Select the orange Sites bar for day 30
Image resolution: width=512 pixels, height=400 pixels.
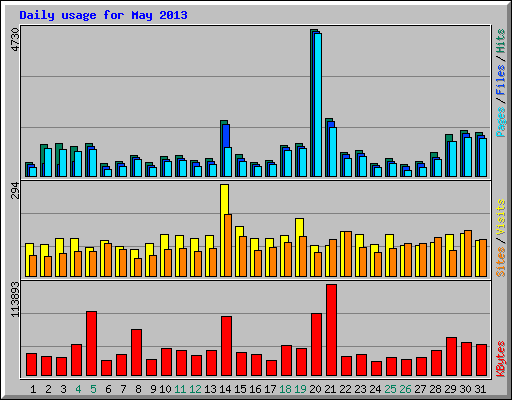tap(468, 253)
